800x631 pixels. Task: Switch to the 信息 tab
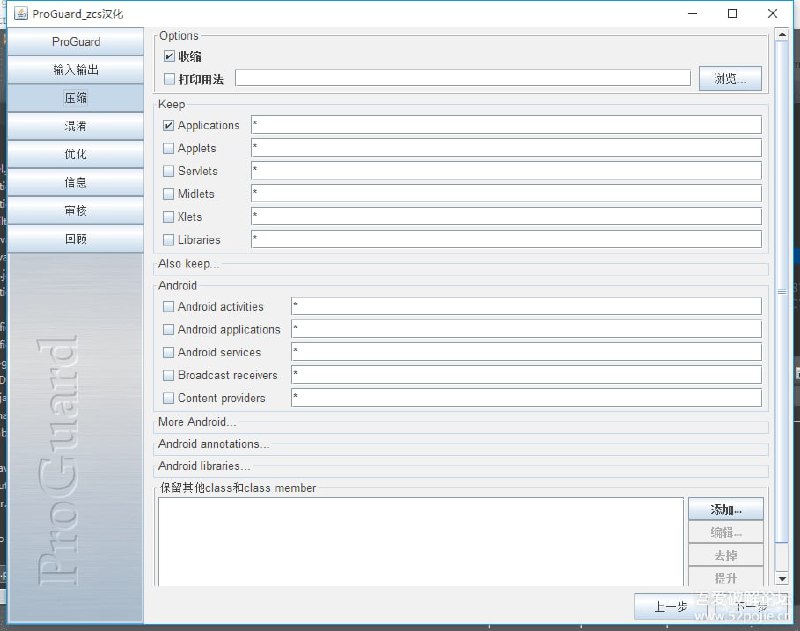[76, 182]
